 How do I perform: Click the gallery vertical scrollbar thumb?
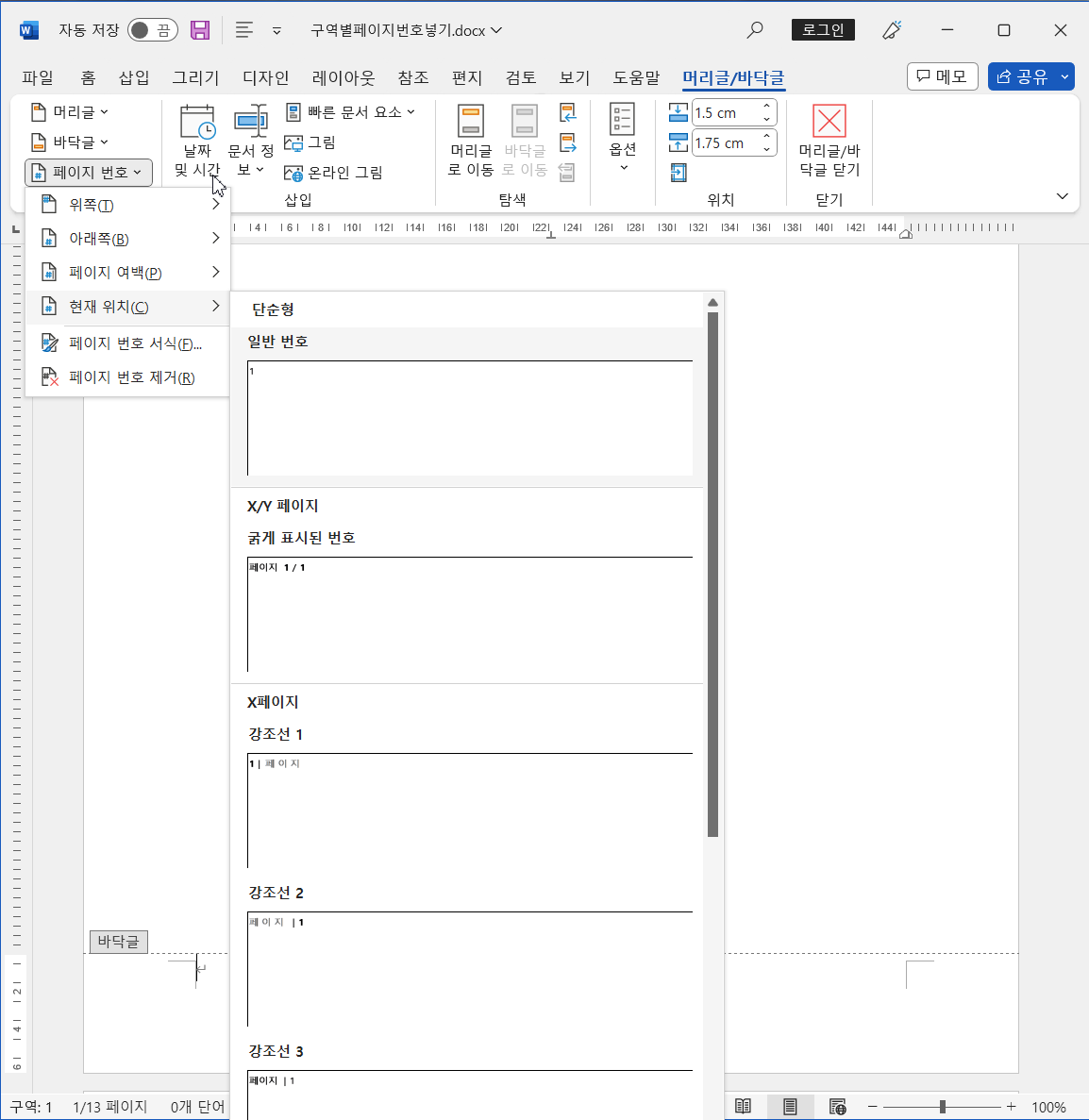click(712, 575)
